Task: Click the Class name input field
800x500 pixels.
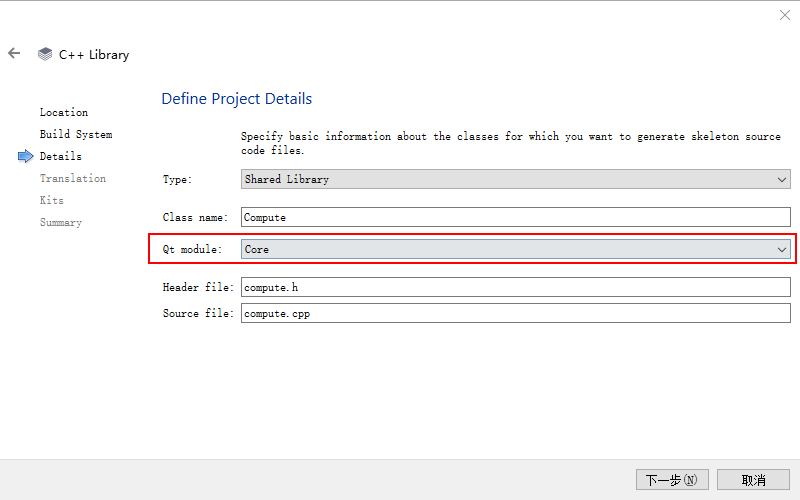Action: (515, 217)
